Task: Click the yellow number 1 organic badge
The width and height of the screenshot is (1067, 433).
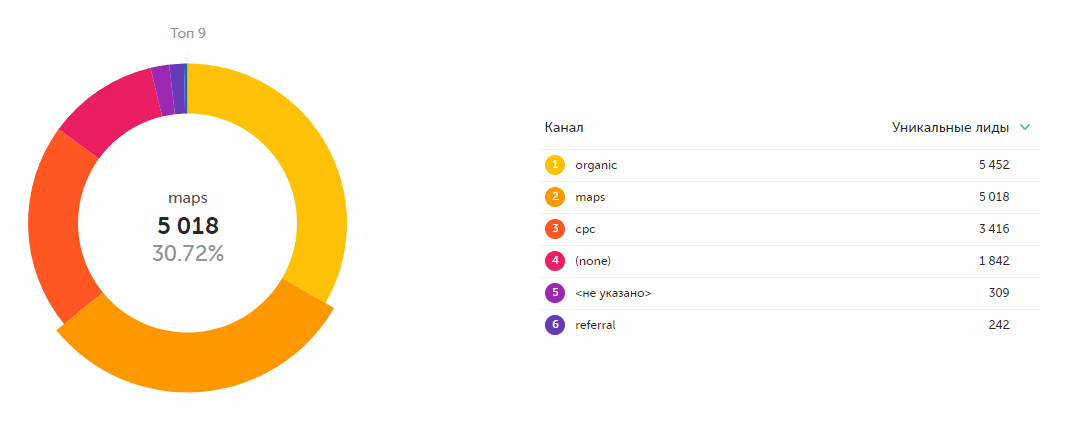Action: tap(554, 165)
